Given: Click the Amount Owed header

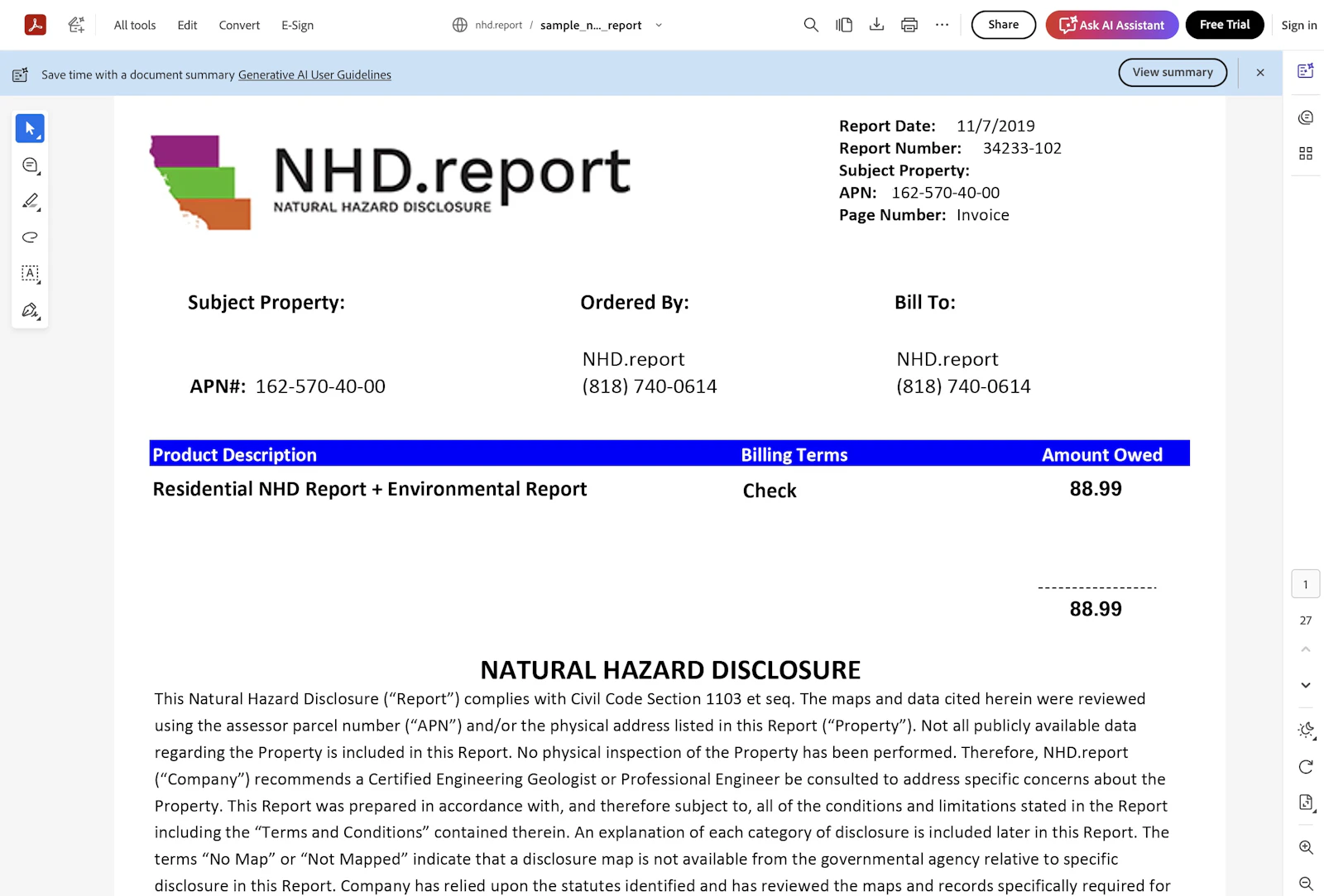Looking at the screenshot, I should coord(1102,454).
